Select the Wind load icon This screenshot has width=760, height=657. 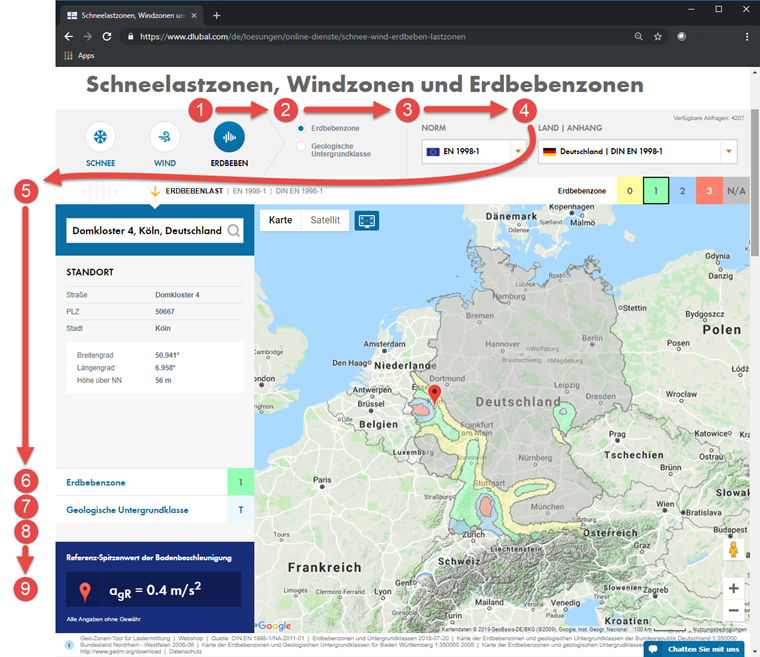tap(165, 137)
